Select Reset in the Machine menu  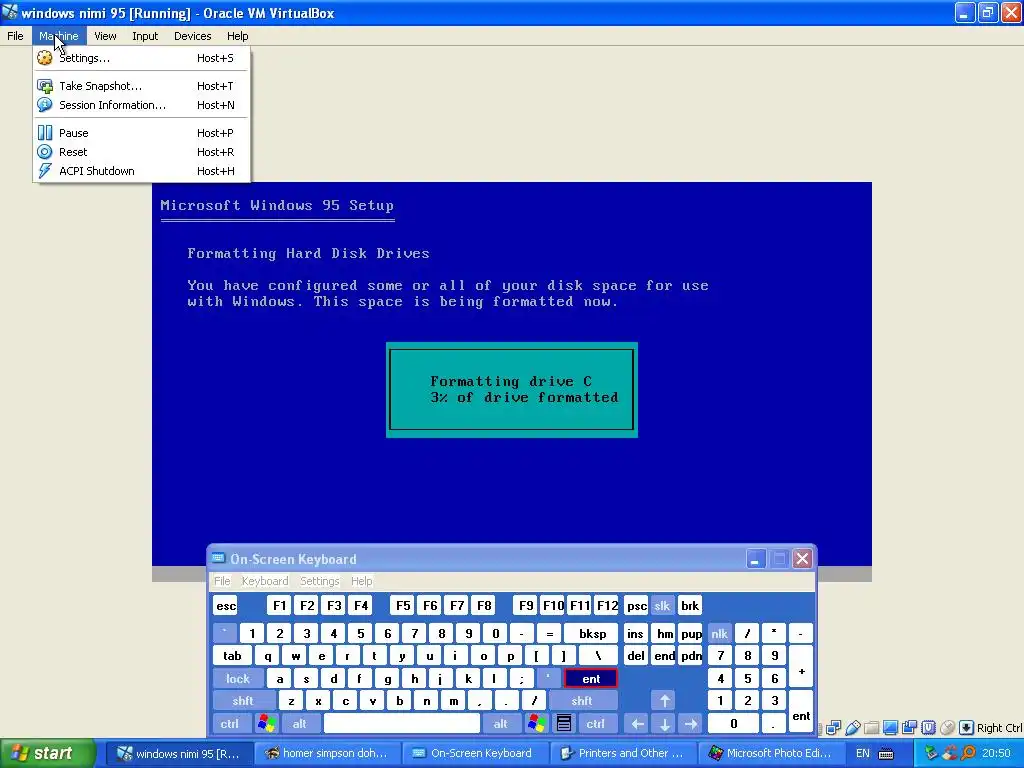[141, 152]
